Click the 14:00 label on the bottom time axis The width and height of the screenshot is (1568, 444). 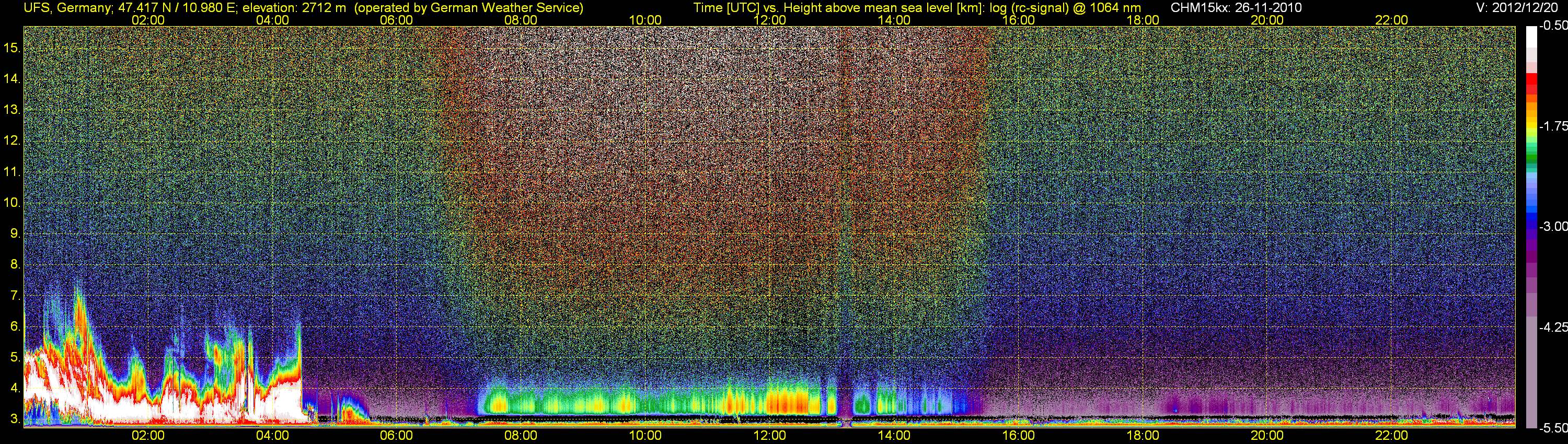[894, 436]
